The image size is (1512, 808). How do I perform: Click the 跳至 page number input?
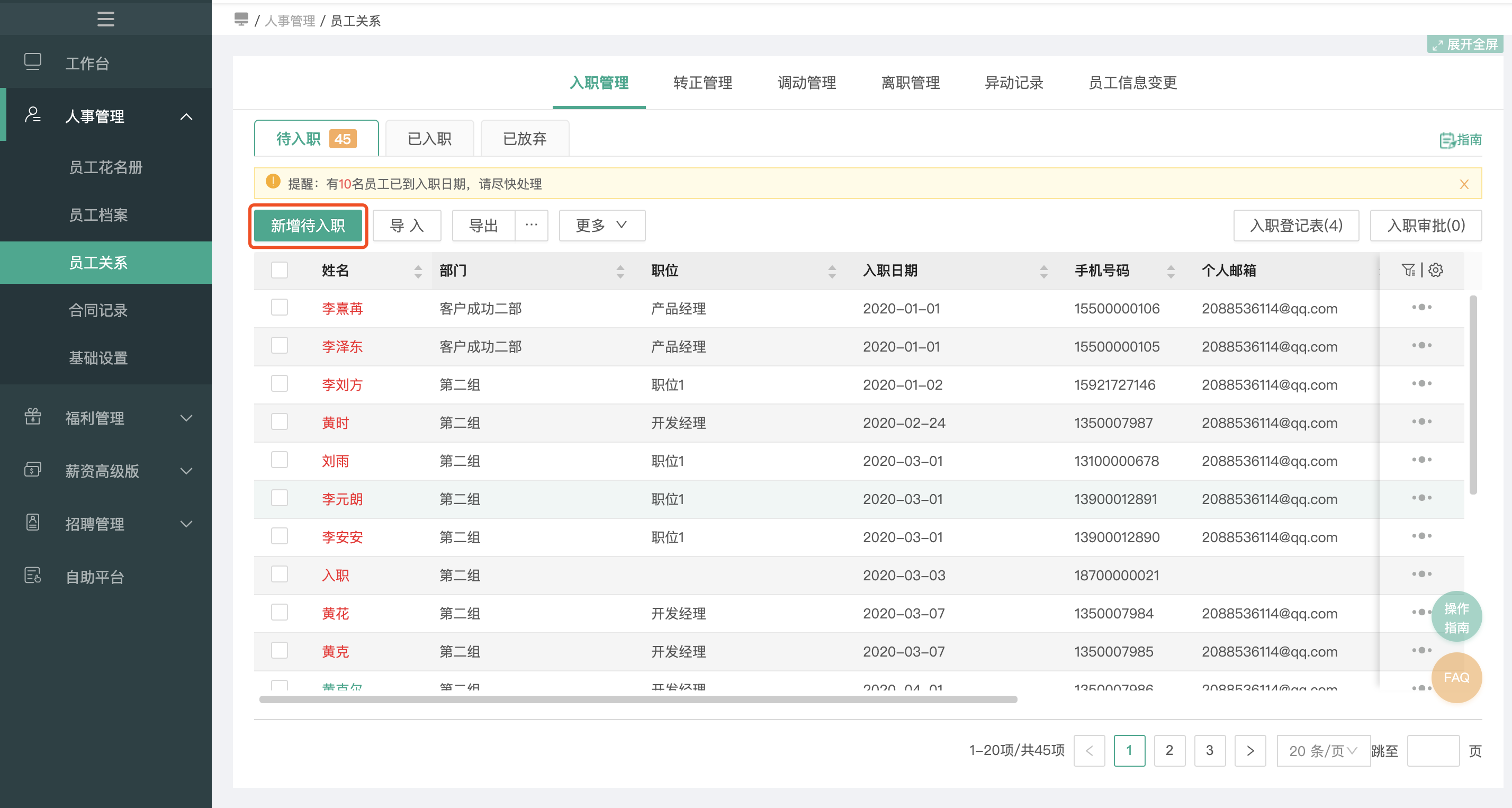(x=1433, y=750)
